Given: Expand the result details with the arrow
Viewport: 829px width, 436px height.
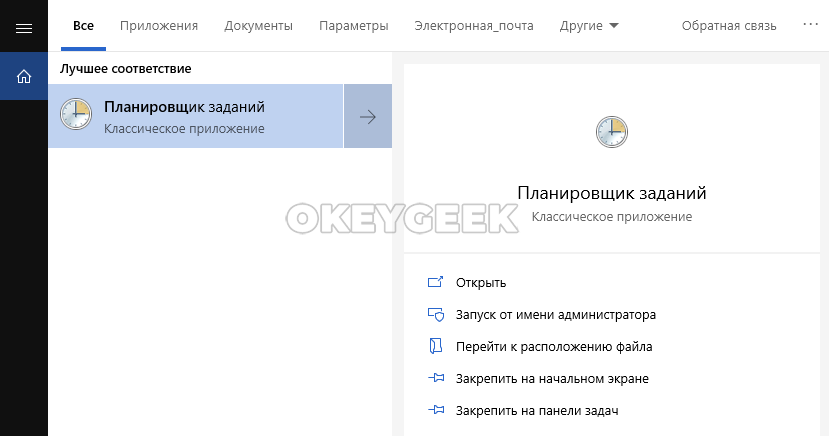Looking at the screenshot, I should pyautogui.click(x=367, y=117).
